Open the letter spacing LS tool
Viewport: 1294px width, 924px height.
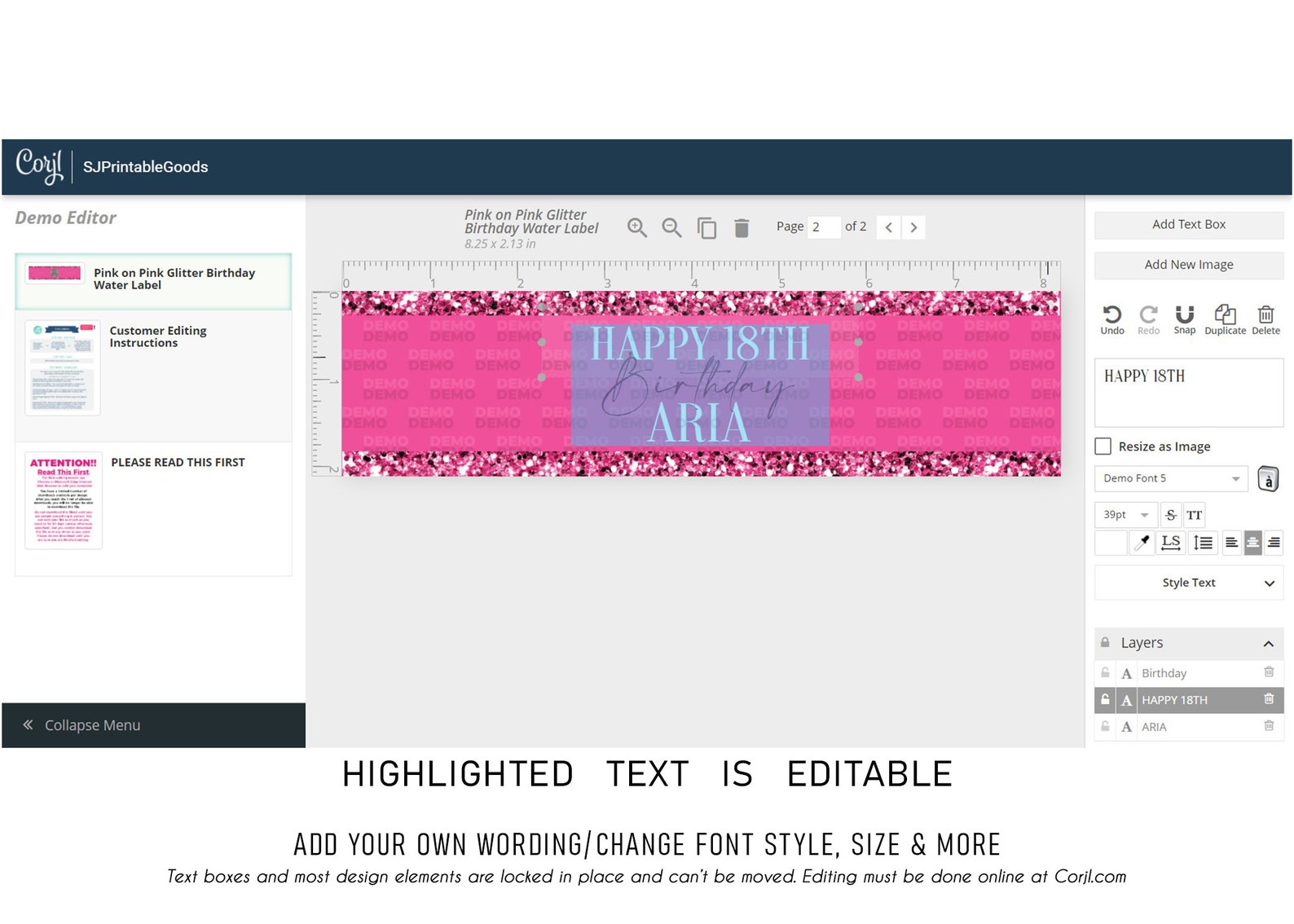1170,543
